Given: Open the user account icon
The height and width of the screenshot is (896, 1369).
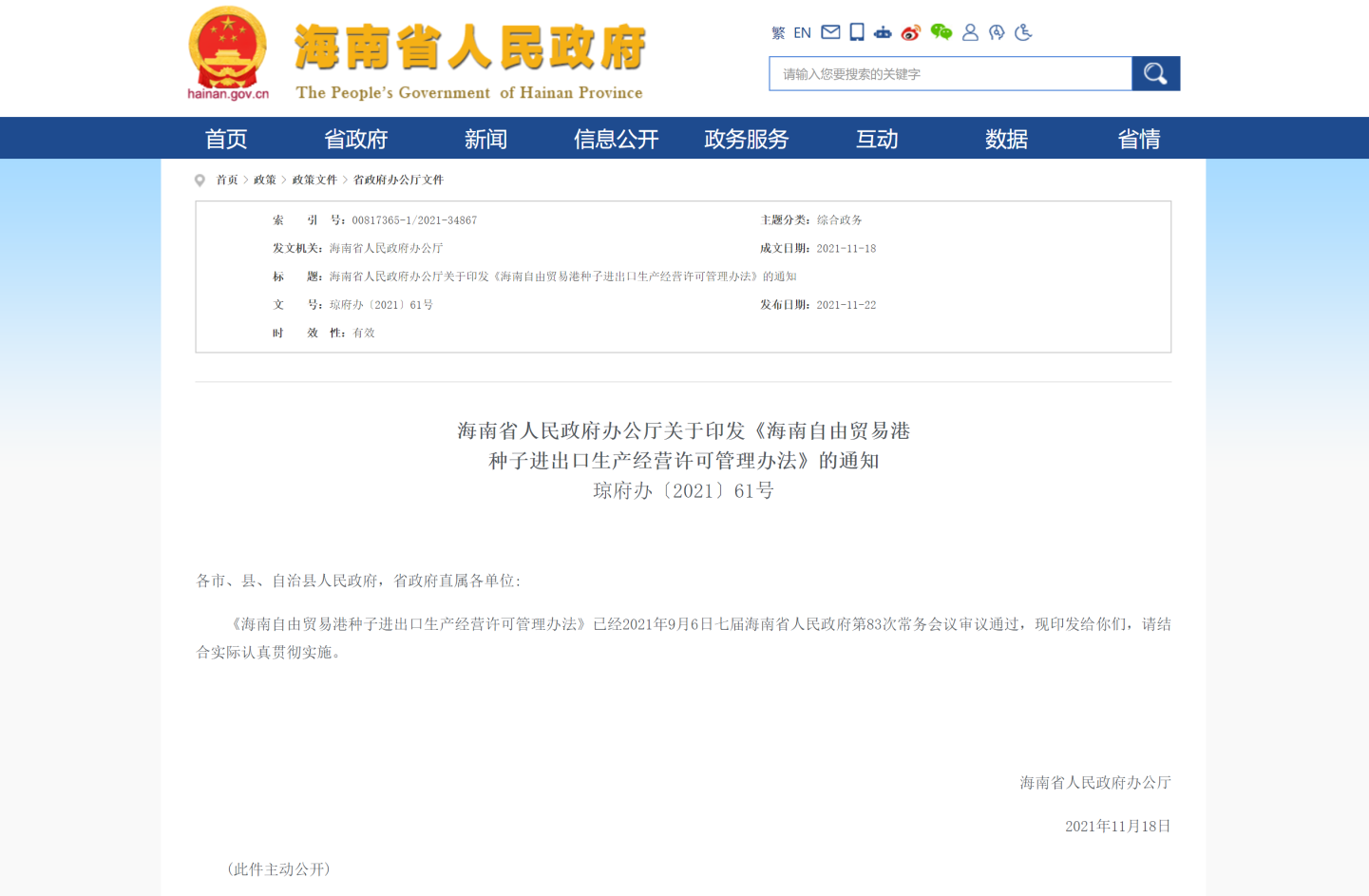Looking at the screenshot, I should (x=970, y=32).
